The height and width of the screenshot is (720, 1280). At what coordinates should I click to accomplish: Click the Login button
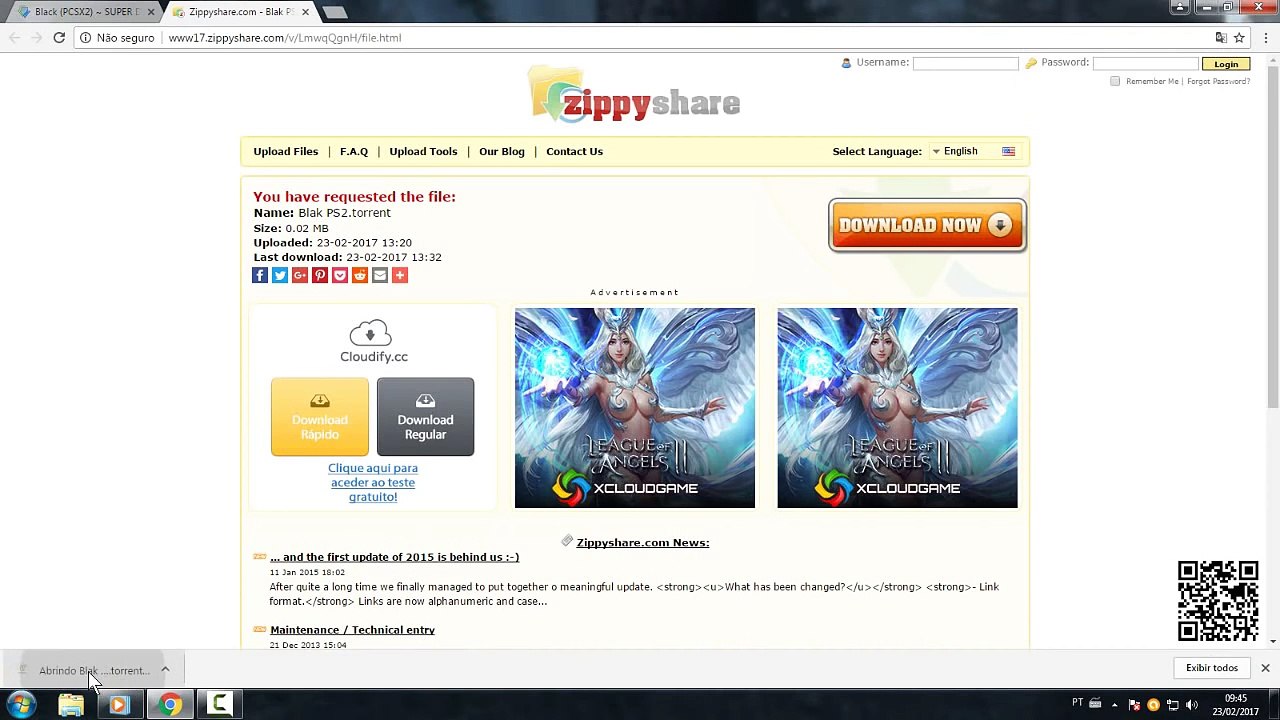click(x=1226, y=64)
